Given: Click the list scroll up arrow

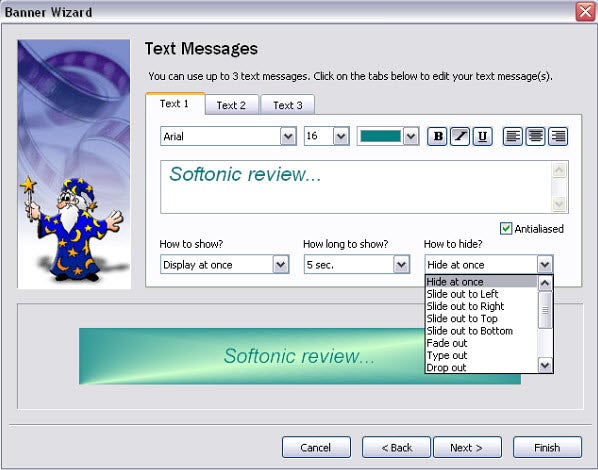Looking at the screenshot, I should pyautogui.click(x=545, y=283).
